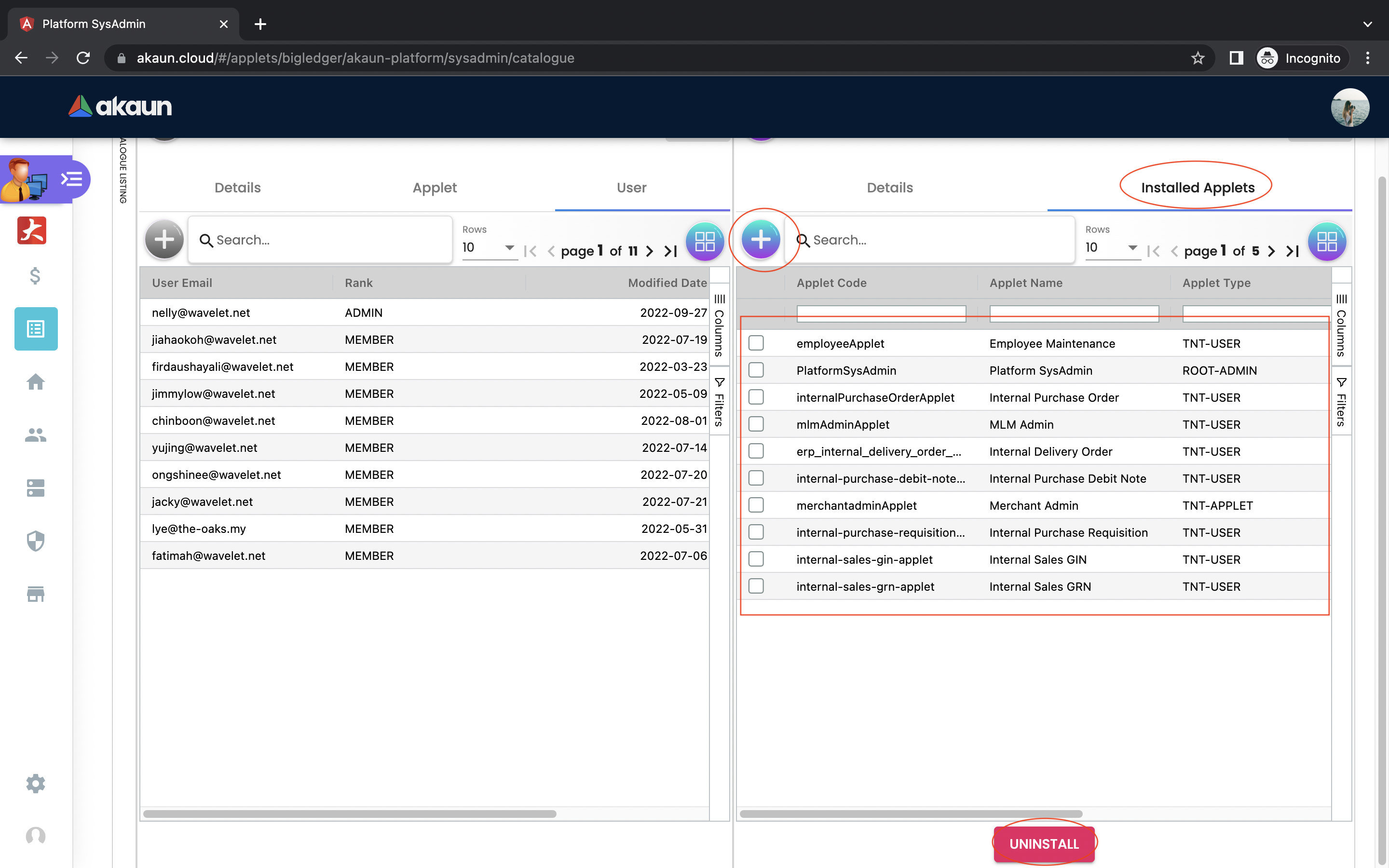Open the shield security icon in the sidebar
This screenshot has width=1389, height=868.
(36, 541)
